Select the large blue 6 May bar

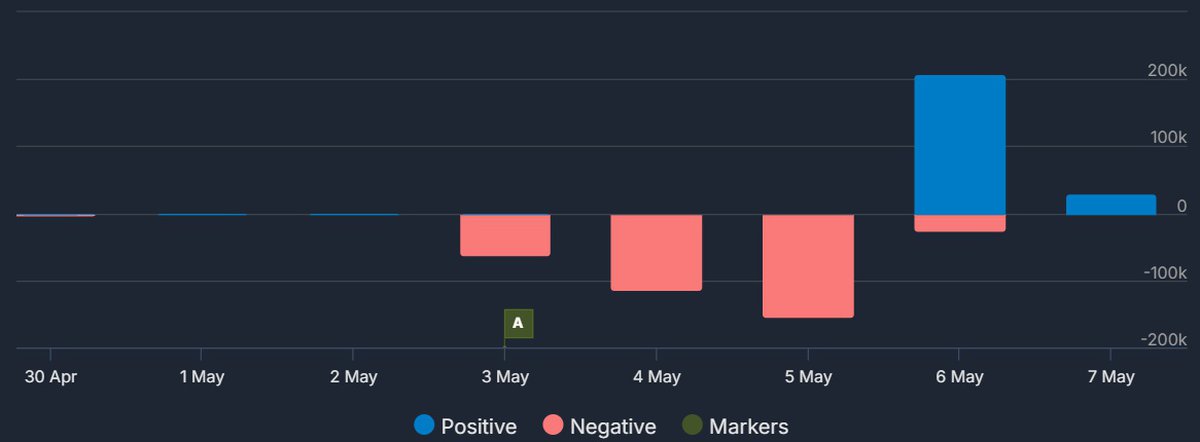[x=959, y=144]
